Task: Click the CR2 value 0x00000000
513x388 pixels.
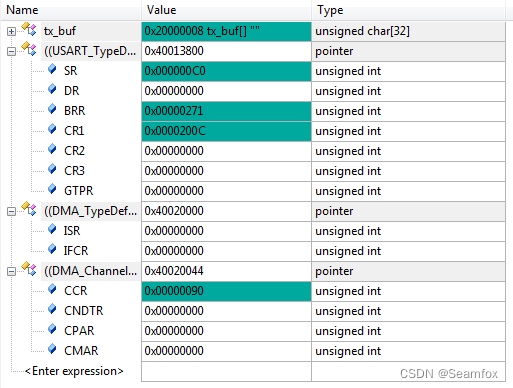Action: (226, 151)
